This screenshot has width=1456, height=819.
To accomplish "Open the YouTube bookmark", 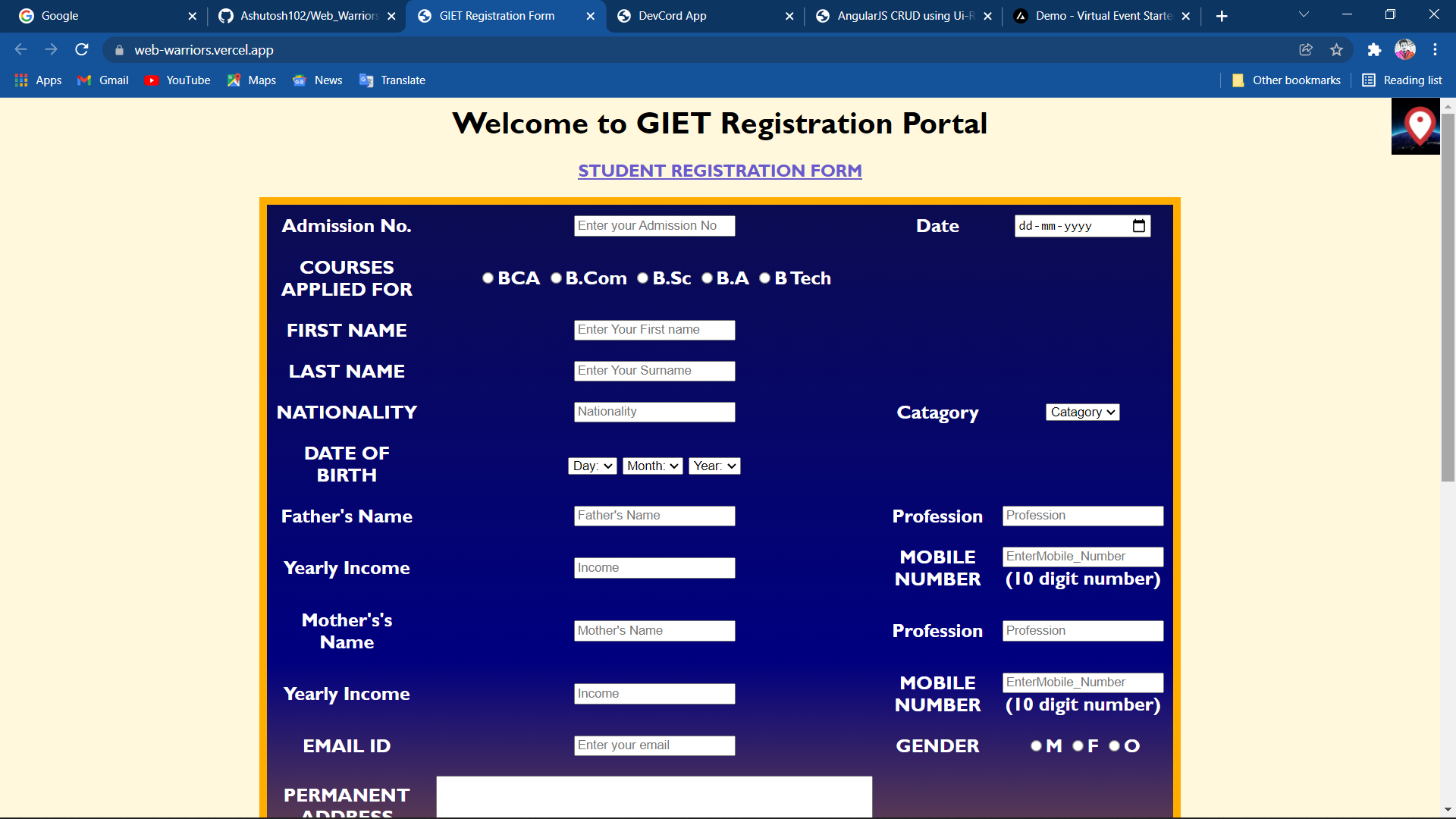I will click(177, 80).
